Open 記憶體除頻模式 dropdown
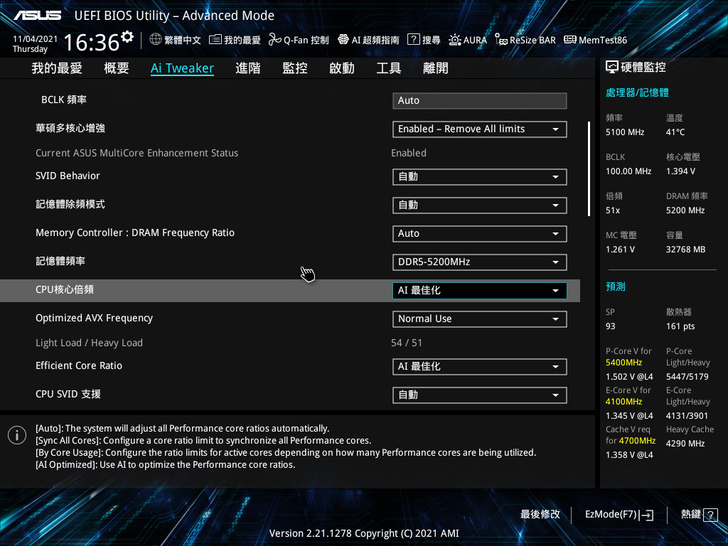This screenshot has height=546, width=728. pos(480,205)
